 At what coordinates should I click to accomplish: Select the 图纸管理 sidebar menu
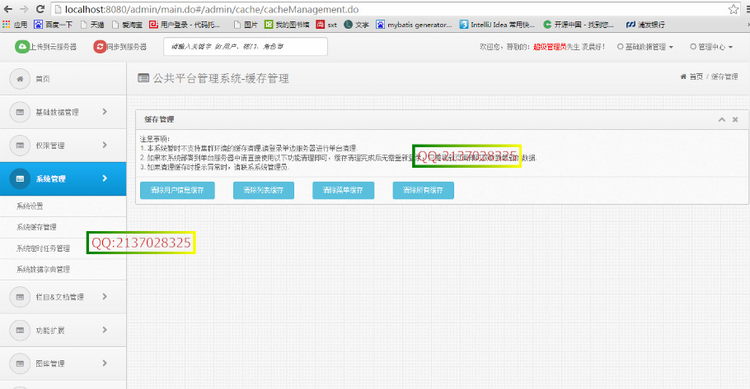(63, 364)
